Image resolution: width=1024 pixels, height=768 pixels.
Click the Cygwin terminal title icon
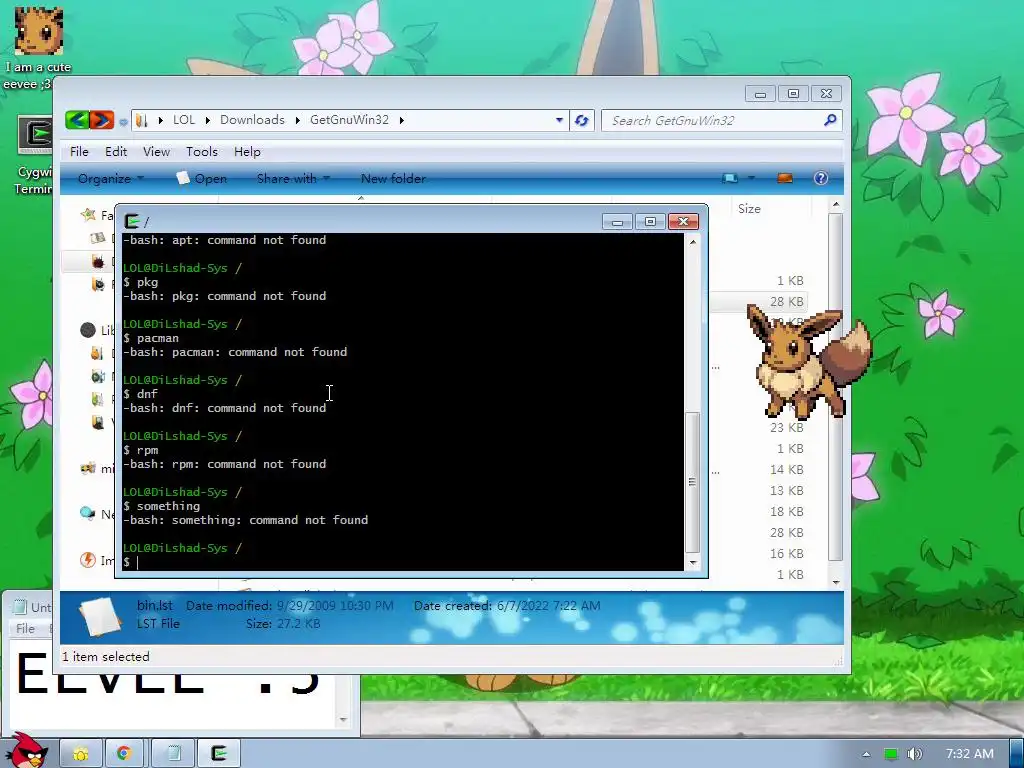[132, 221]
